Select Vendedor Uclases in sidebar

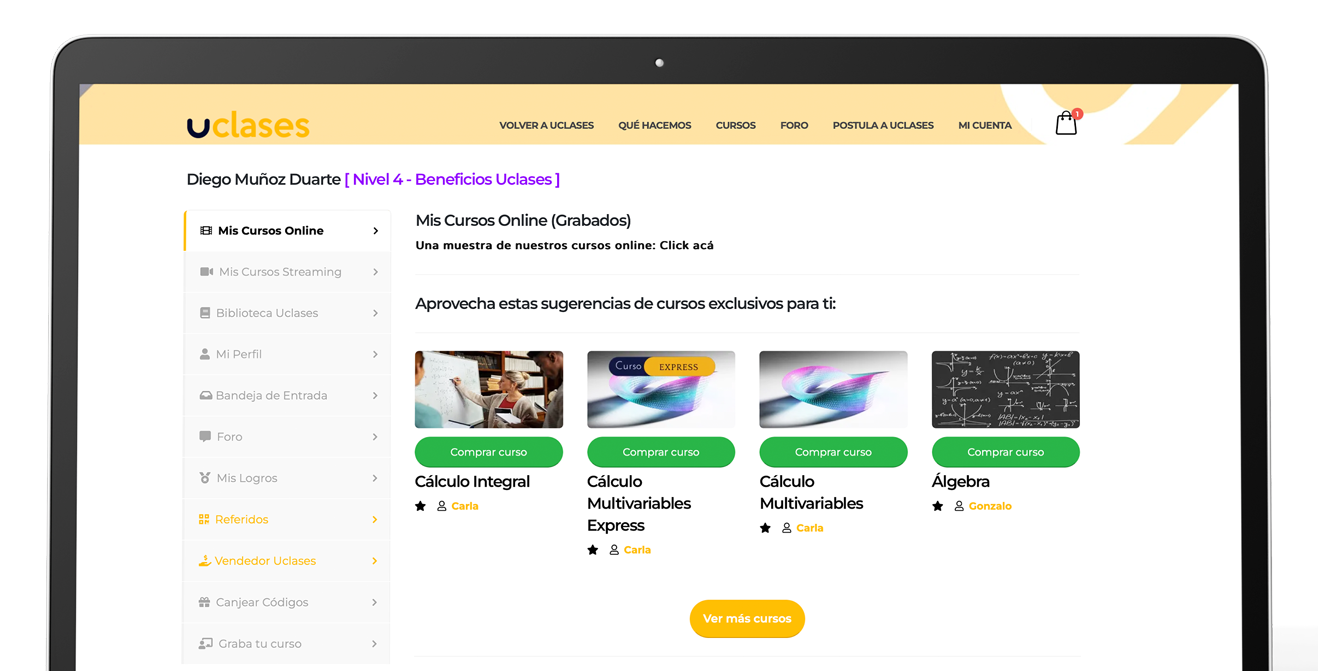click(x=288, y=561)
